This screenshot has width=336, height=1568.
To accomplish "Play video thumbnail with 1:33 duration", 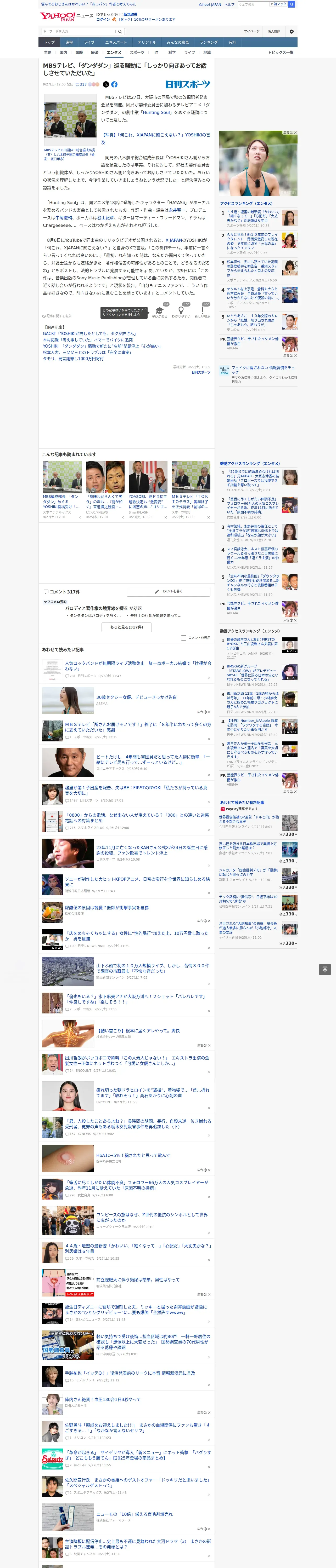I will coord(290,699).
